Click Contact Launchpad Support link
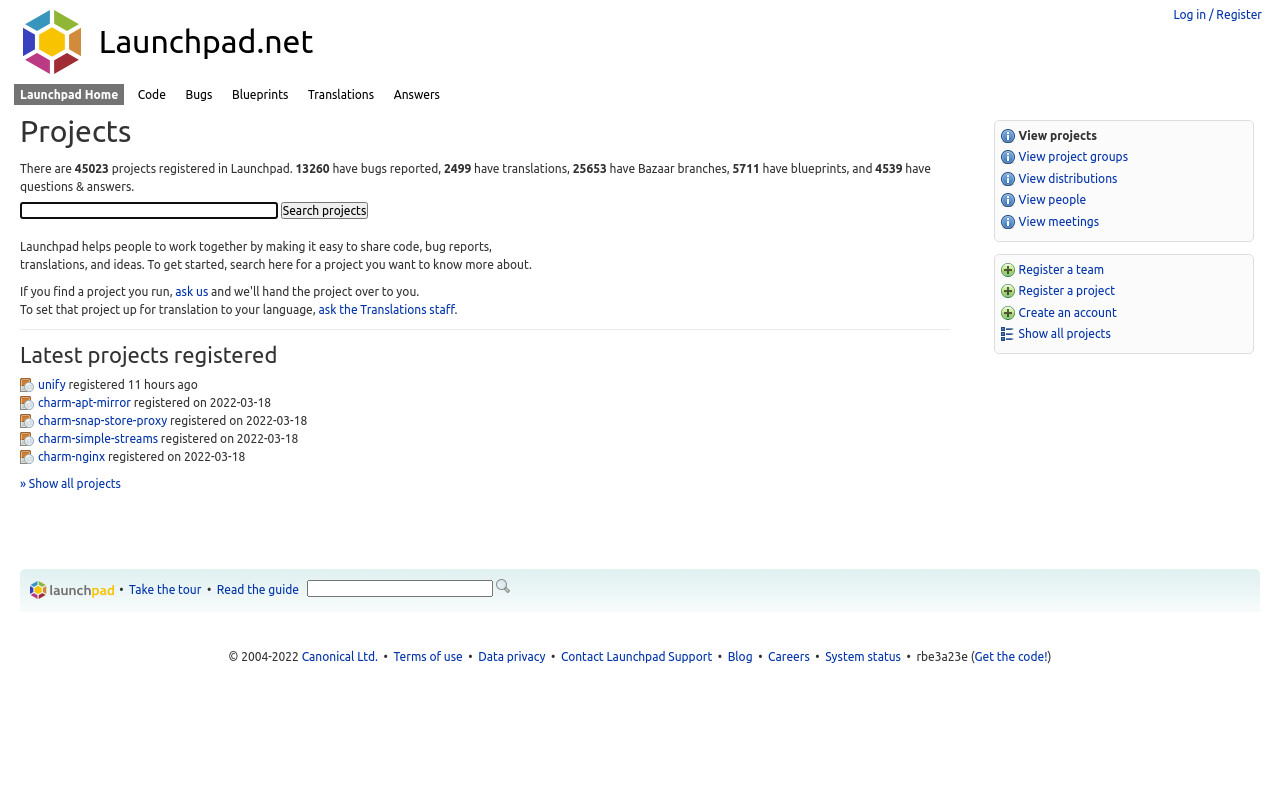This screenshot has width=1280, height=800. (636, 657)
